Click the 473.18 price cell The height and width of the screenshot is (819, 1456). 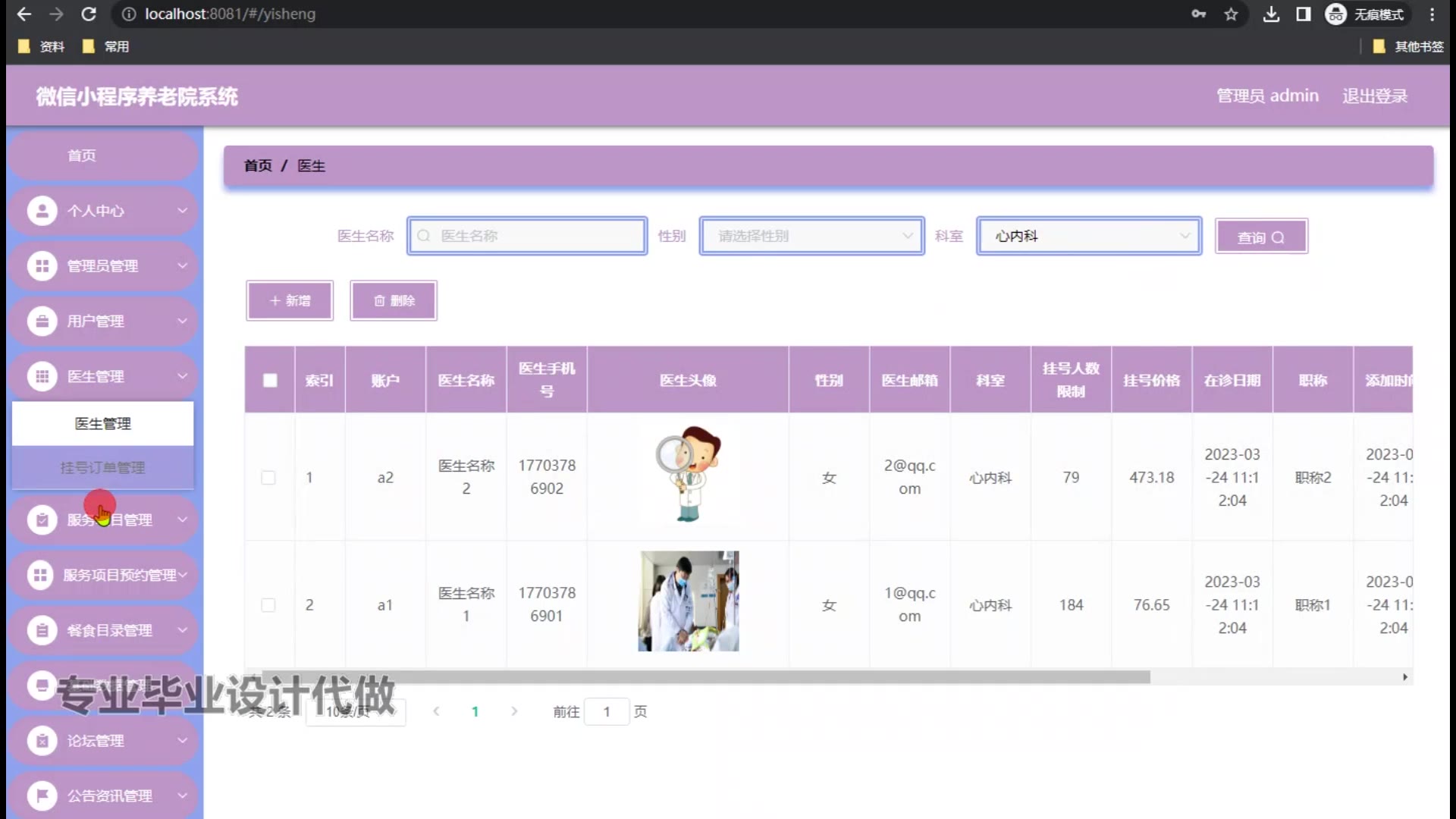1151,477
